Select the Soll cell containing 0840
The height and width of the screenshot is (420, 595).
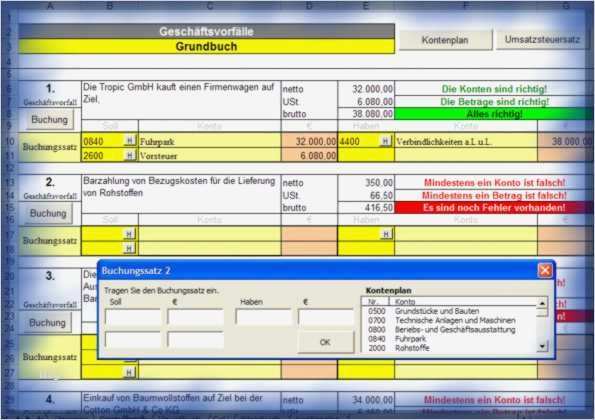click(x=110, y=141)
